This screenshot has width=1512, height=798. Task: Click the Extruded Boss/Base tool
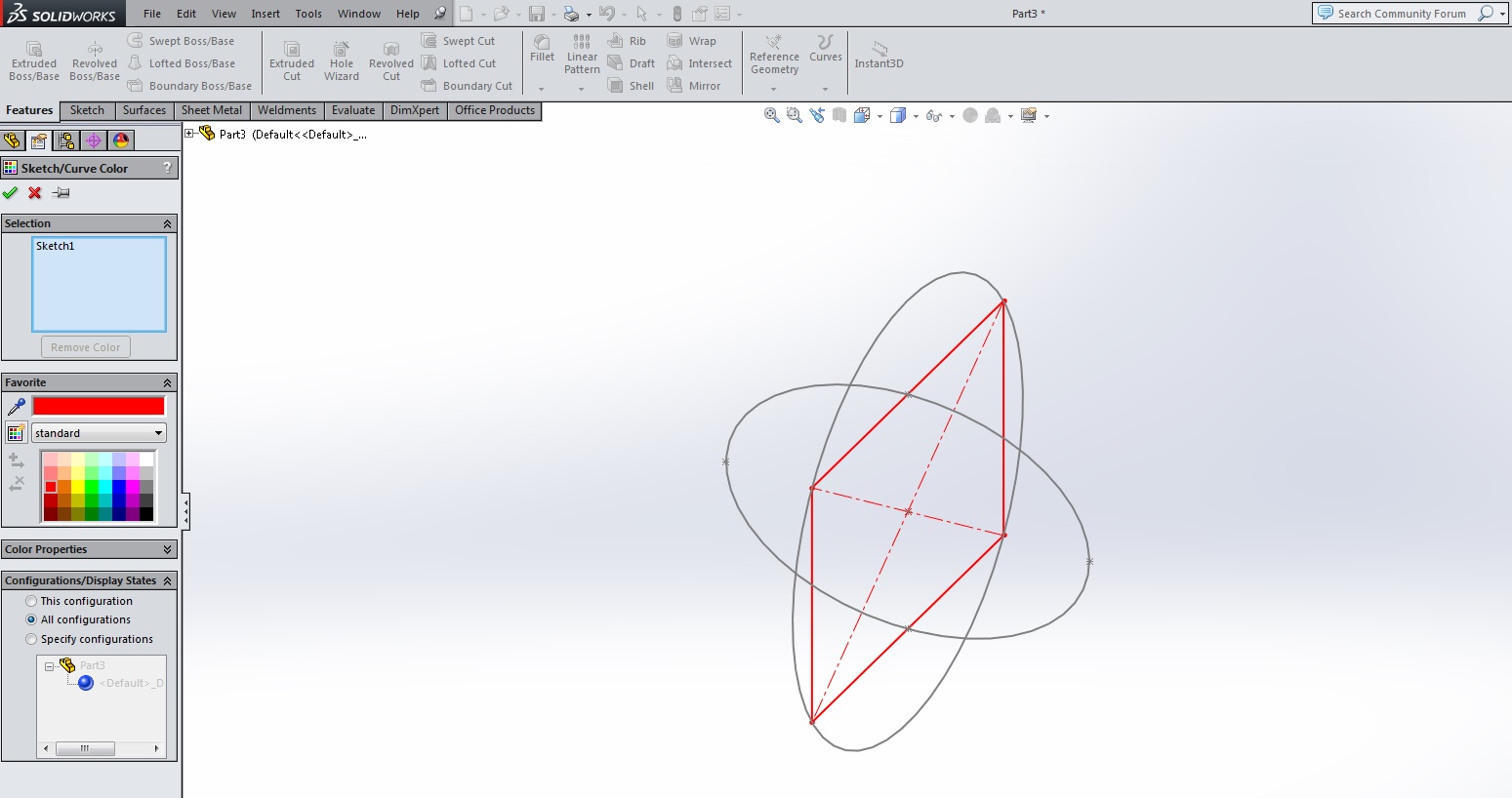34,60
